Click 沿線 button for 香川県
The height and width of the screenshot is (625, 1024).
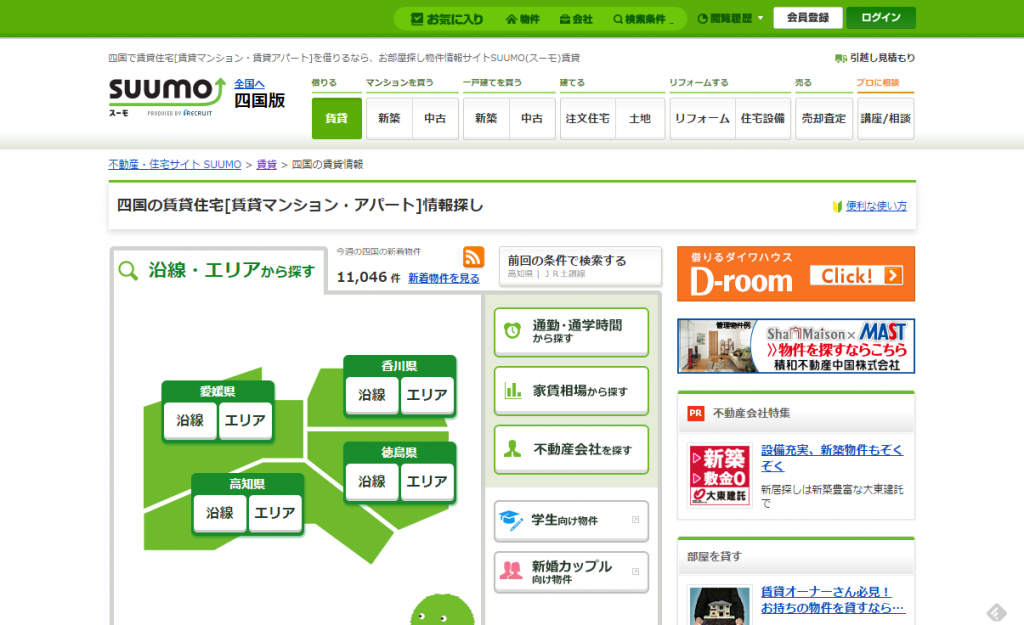(x=372, y=395)
